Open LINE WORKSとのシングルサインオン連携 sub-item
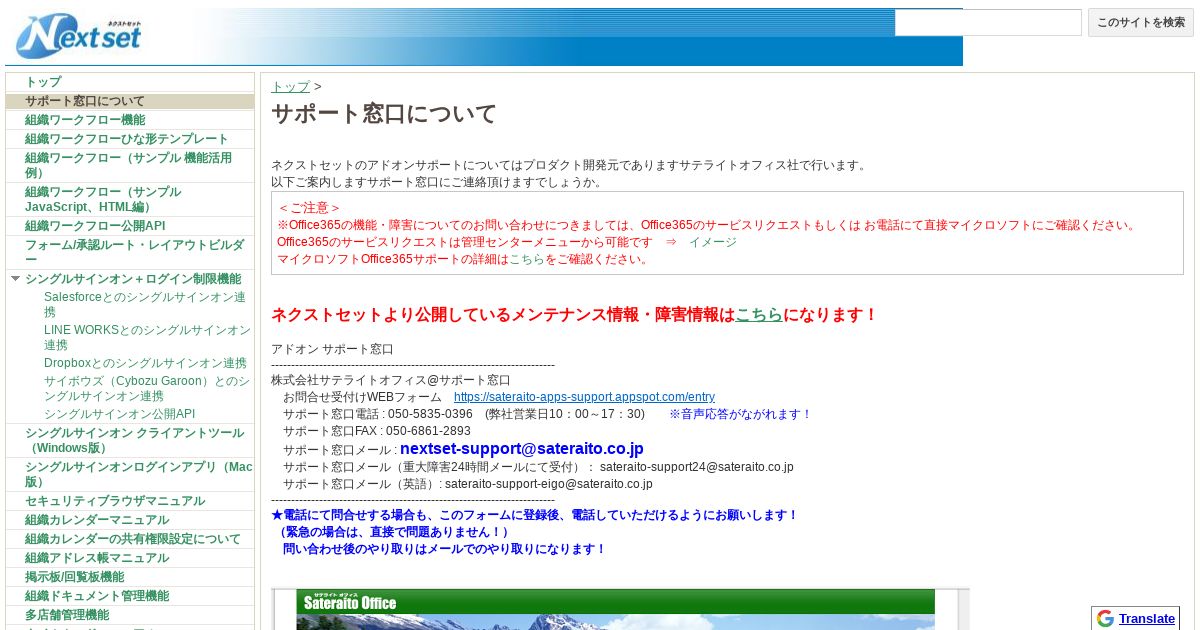The height and width of the screenshot is (630, 1200). 147,338
